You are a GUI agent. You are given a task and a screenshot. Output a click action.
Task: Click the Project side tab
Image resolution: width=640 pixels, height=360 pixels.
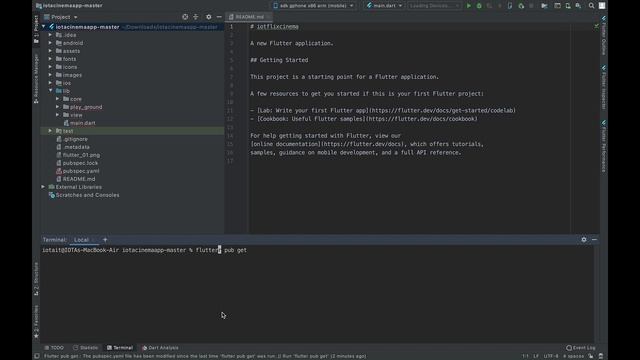(36, 29)
